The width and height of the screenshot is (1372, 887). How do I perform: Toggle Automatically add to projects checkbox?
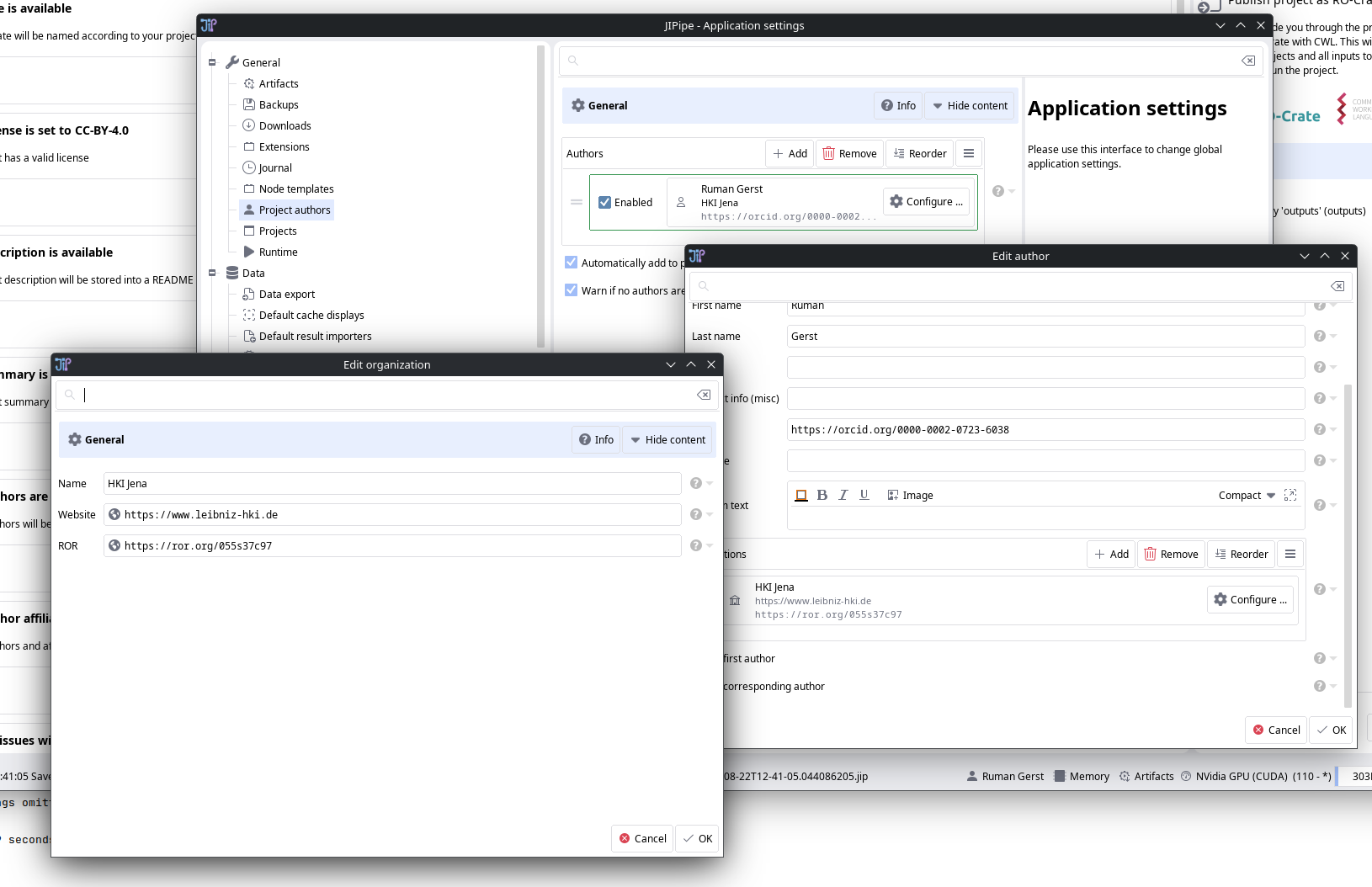click(x=572, y=263)
